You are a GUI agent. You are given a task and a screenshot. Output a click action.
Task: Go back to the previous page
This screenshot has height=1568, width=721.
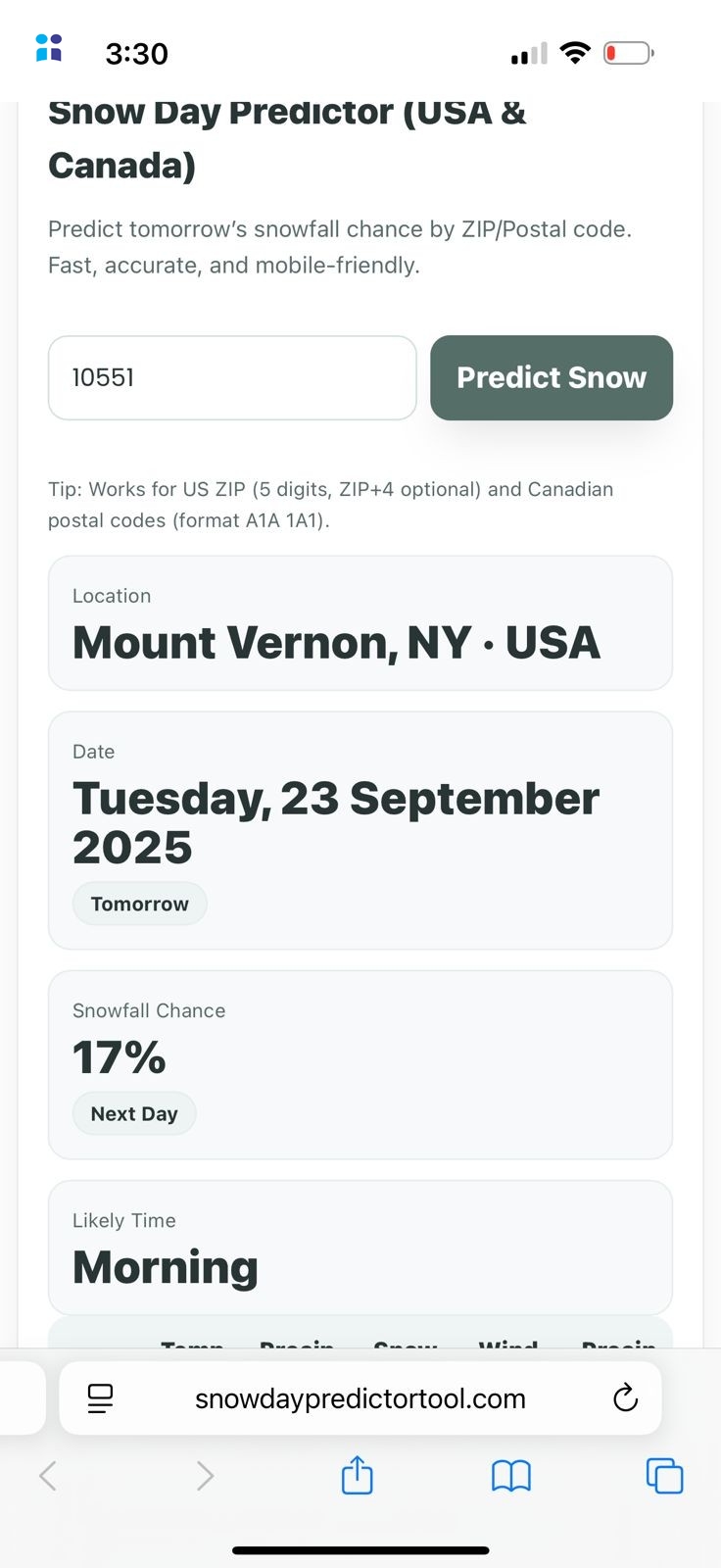48,1475
